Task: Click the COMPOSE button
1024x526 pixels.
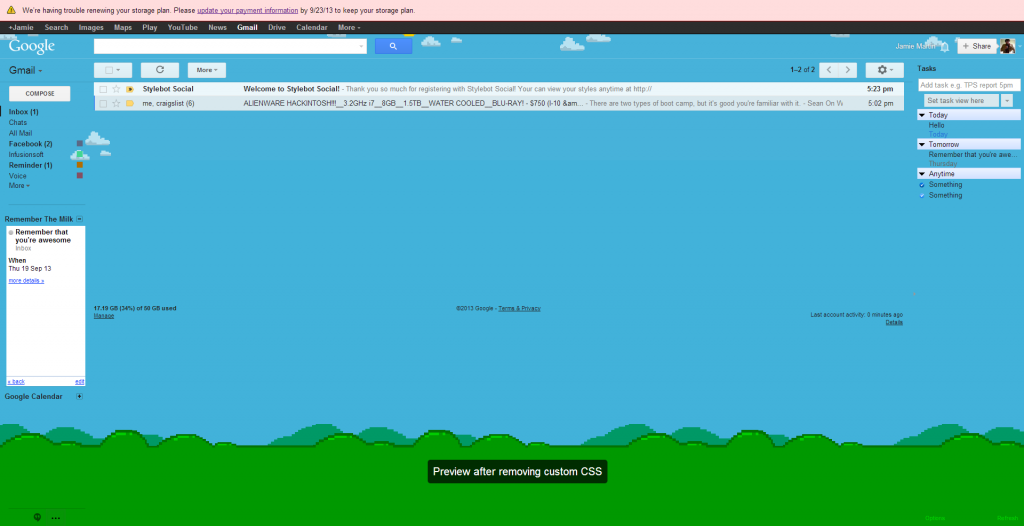Action: pyautogui.click(x=40, y=93)
